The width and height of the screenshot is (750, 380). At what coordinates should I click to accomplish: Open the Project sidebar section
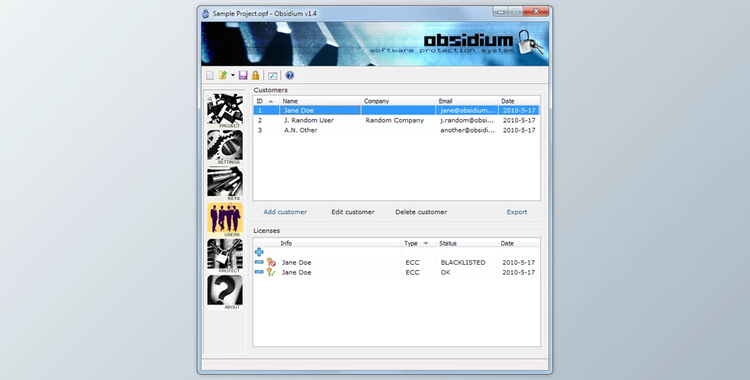click(x=225, y=111)
